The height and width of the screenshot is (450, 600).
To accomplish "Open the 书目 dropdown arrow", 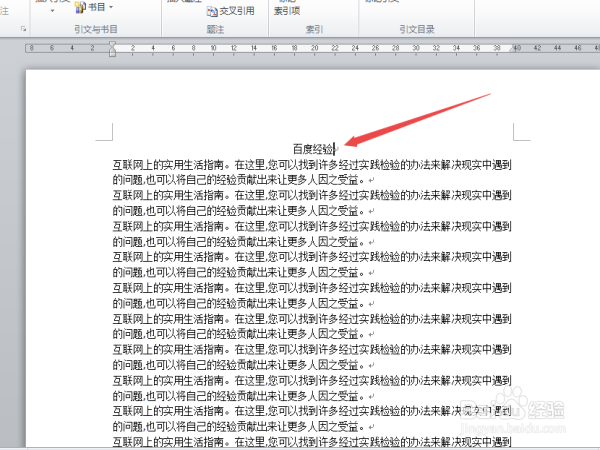I will pos(111,7).
